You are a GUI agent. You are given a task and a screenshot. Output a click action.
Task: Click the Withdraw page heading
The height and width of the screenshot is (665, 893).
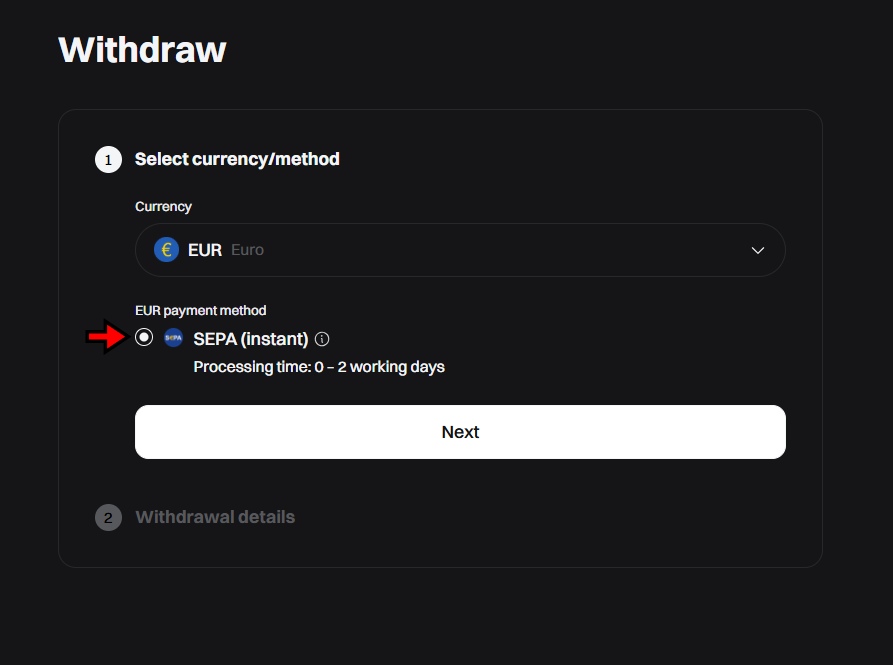(x=143, y=48)
